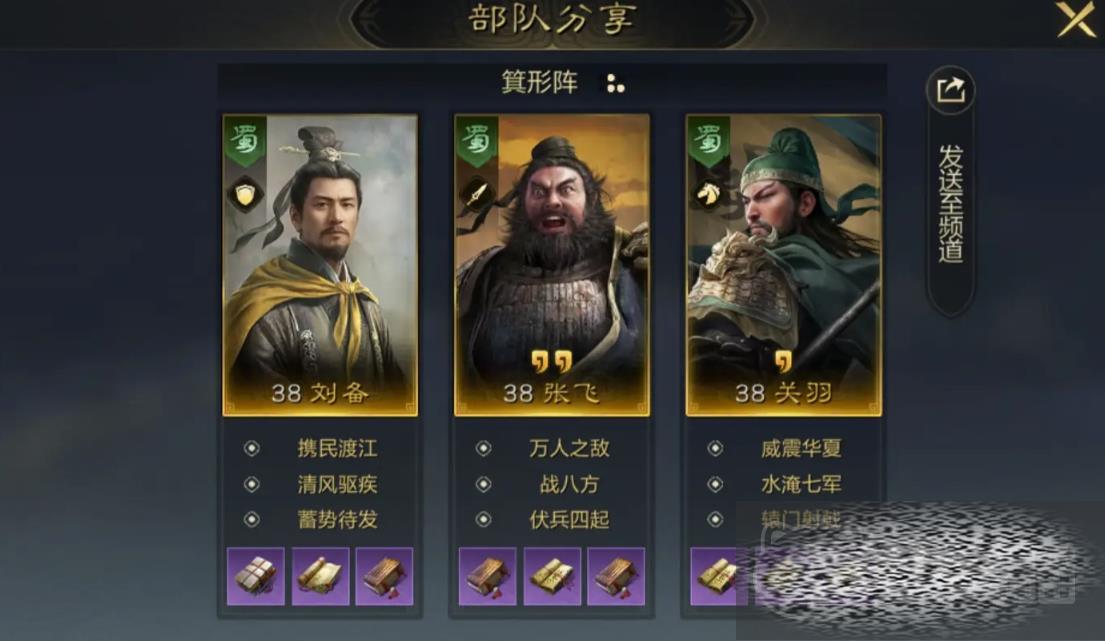1105x641 pixels.
Task: Click the share arrow icon
Action: pos(950,90)
